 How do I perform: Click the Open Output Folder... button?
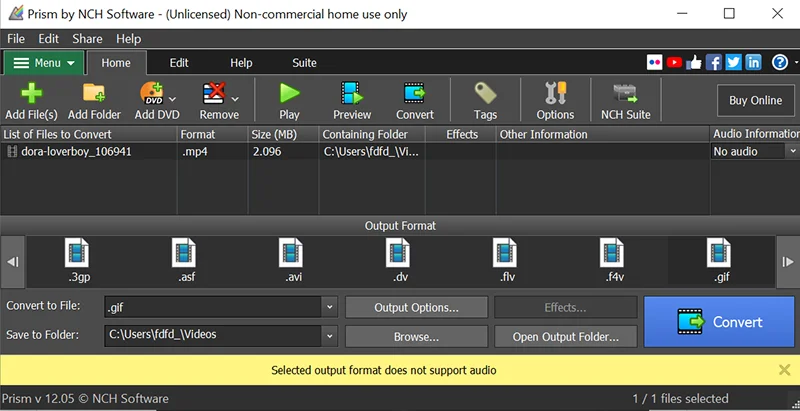coord(566,337)
